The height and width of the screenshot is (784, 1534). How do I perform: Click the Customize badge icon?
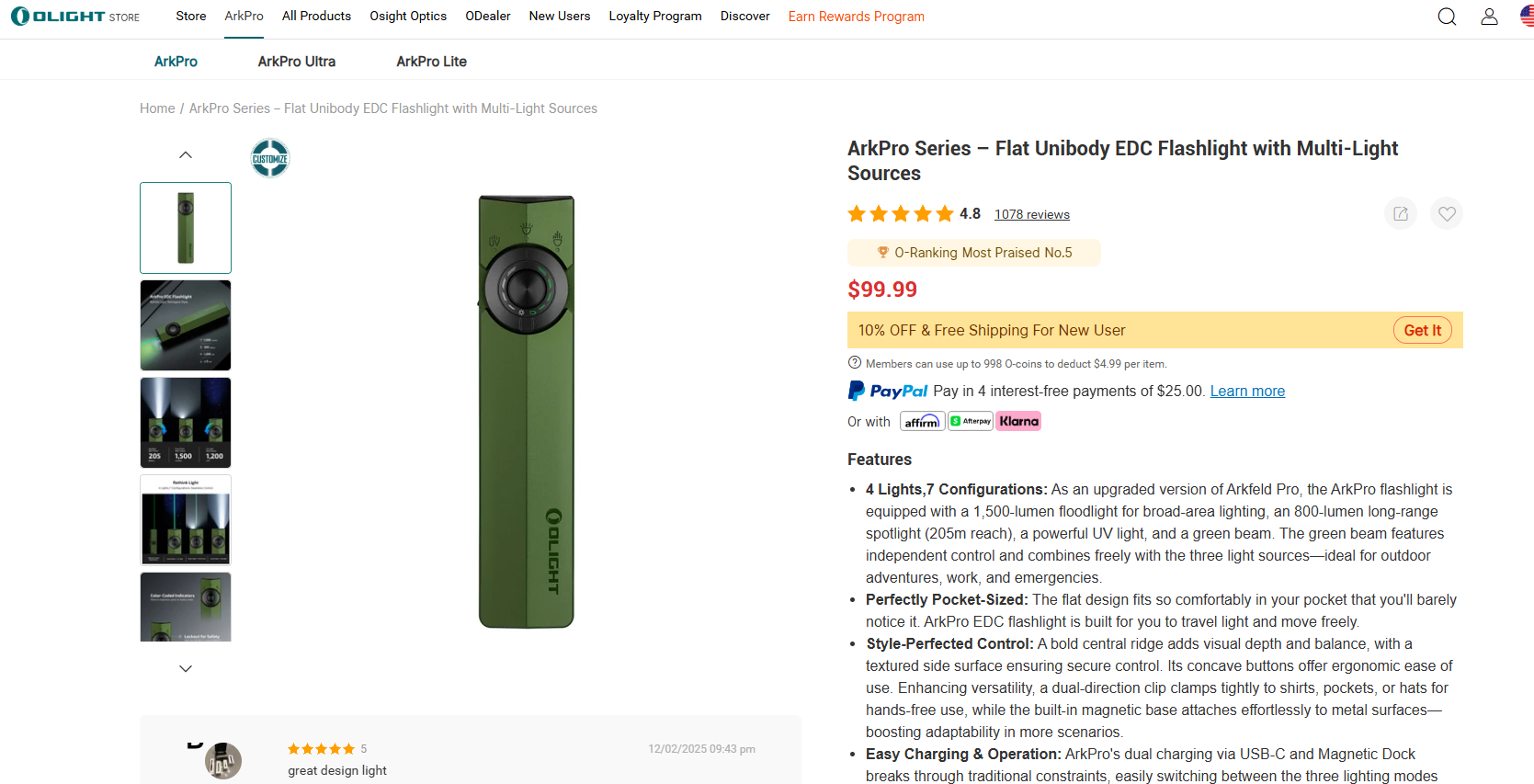pyautogui.click(x=270, y=158)
